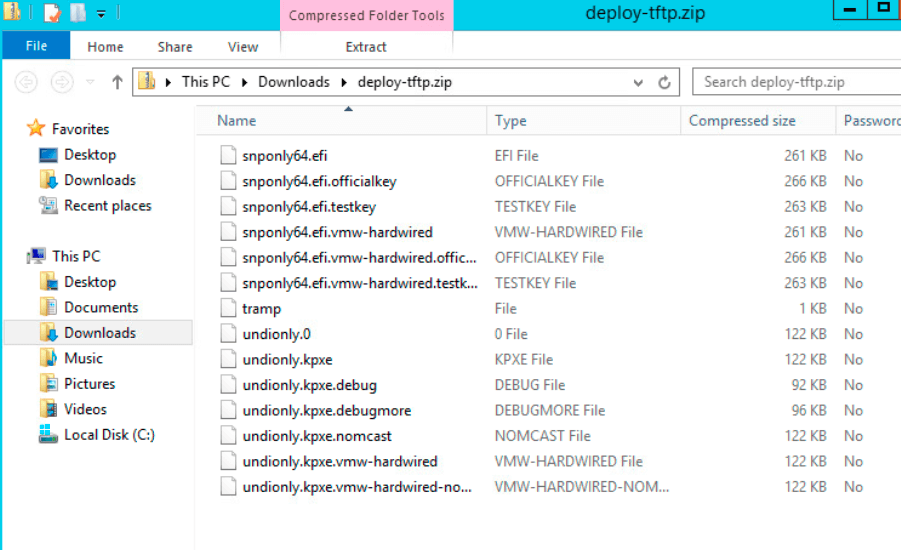
Task: Select the file undionly.0
Action: 276,334
